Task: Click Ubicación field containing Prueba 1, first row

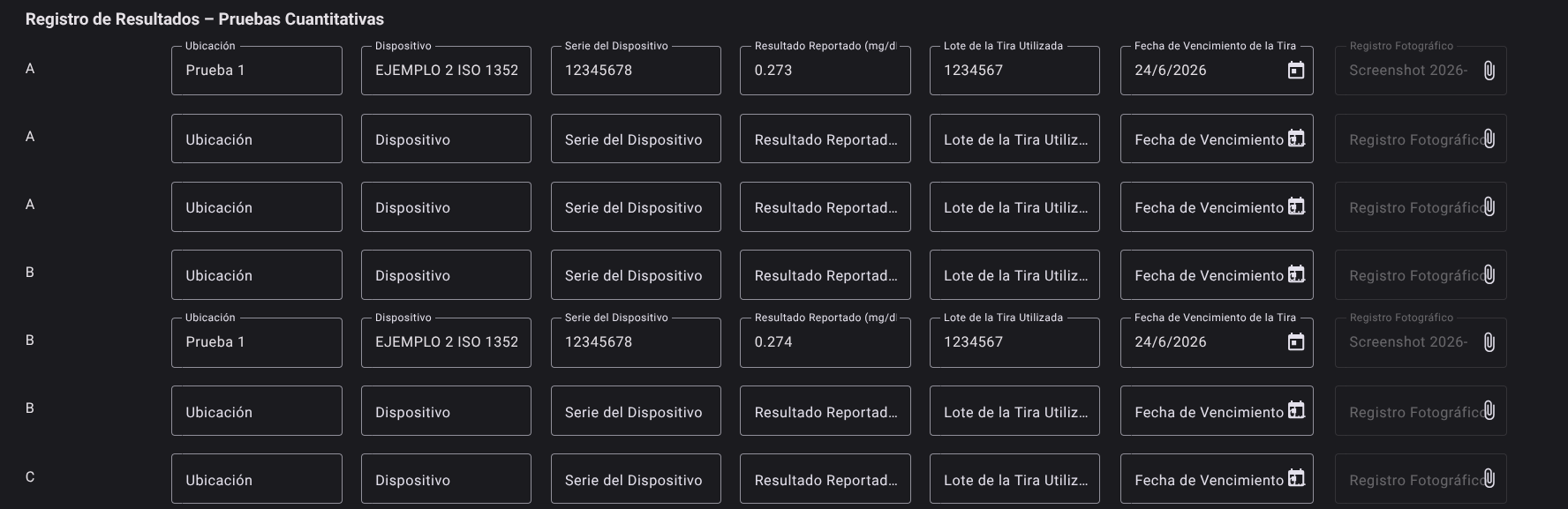Action: pos(257,71)
